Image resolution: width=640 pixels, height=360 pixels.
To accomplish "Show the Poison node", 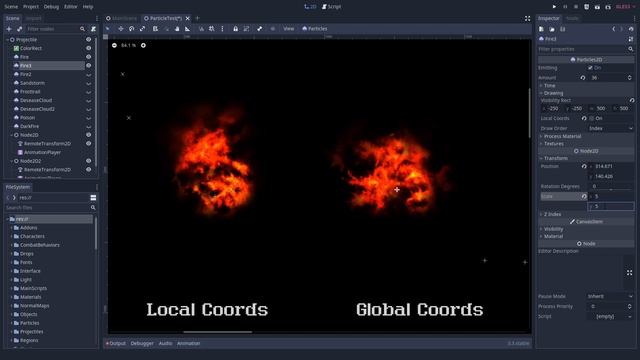I will point(88,118).
